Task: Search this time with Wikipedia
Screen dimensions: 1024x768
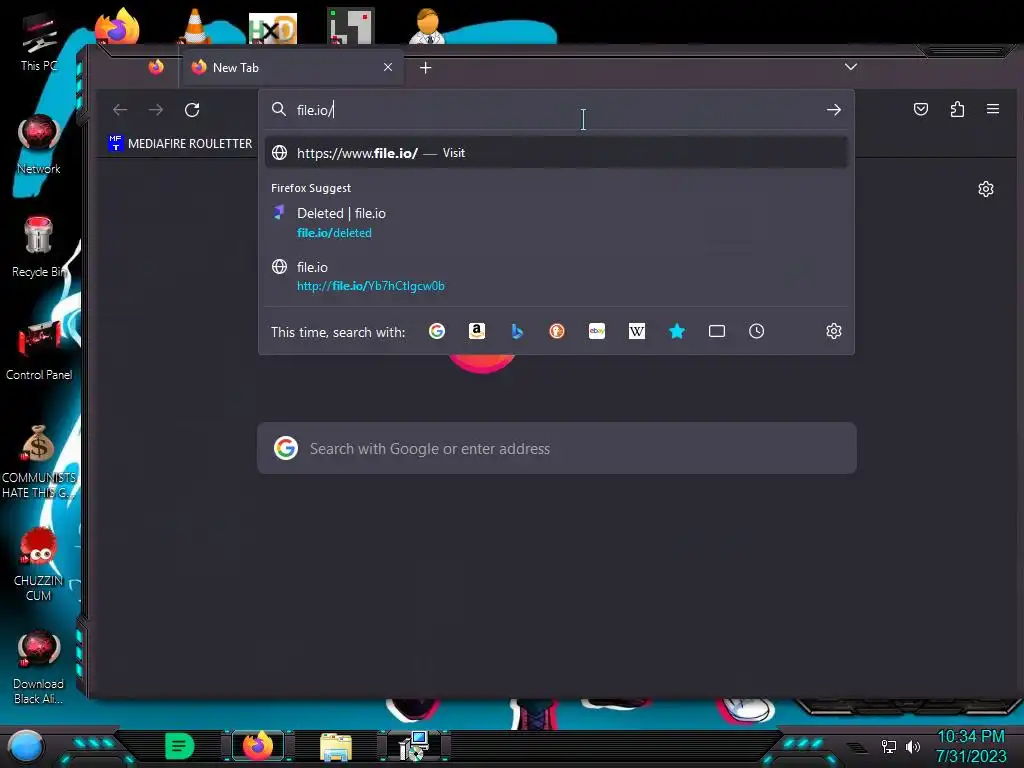Action: (637, 331)
